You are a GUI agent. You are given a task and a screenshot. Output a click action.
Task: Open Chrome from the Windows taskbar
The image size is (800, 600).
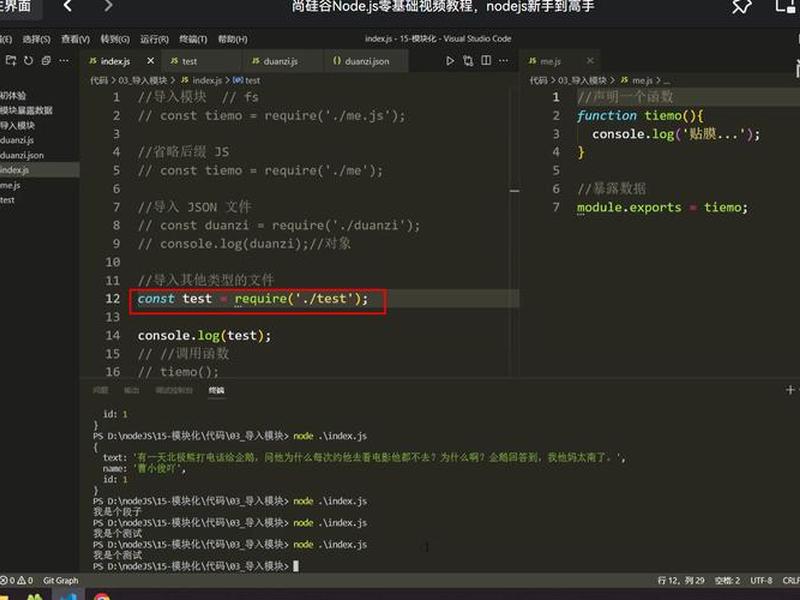pos(102,596)
